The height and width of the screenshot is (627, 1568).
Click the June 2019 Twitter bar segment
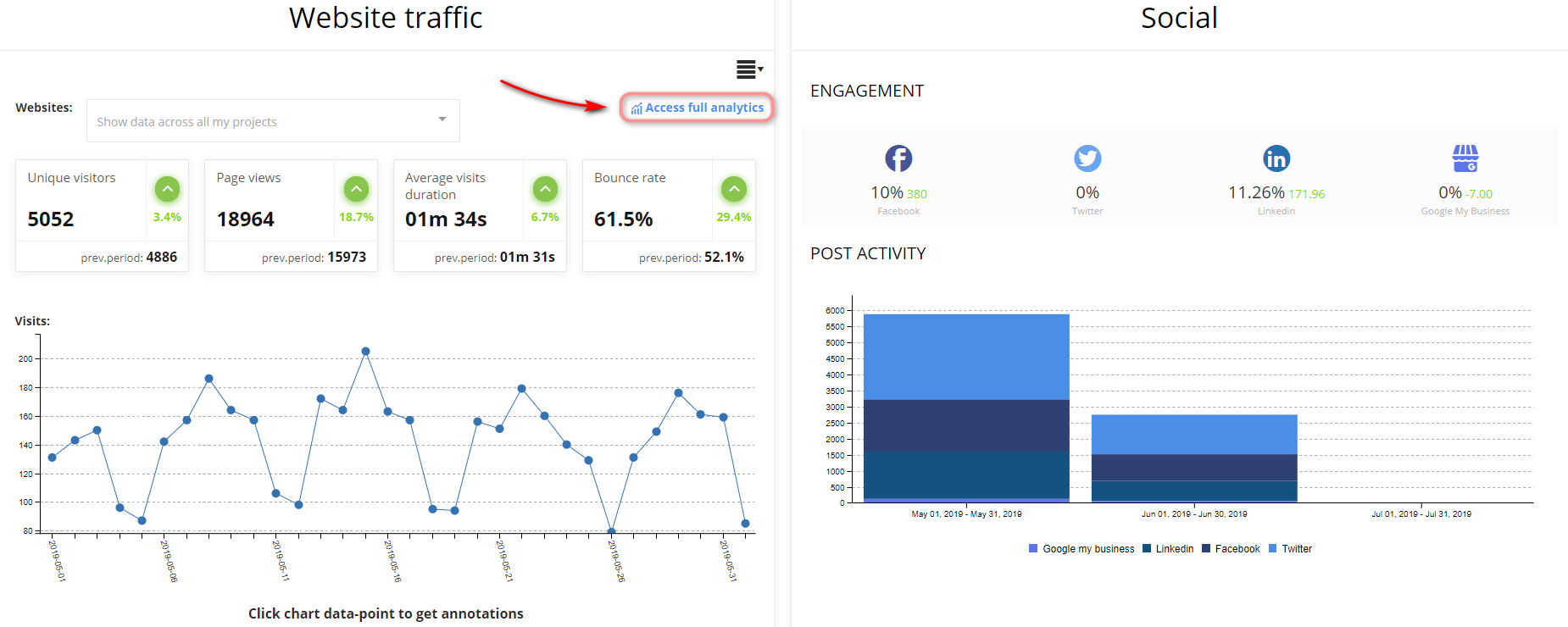click(x=1194, y=435)
